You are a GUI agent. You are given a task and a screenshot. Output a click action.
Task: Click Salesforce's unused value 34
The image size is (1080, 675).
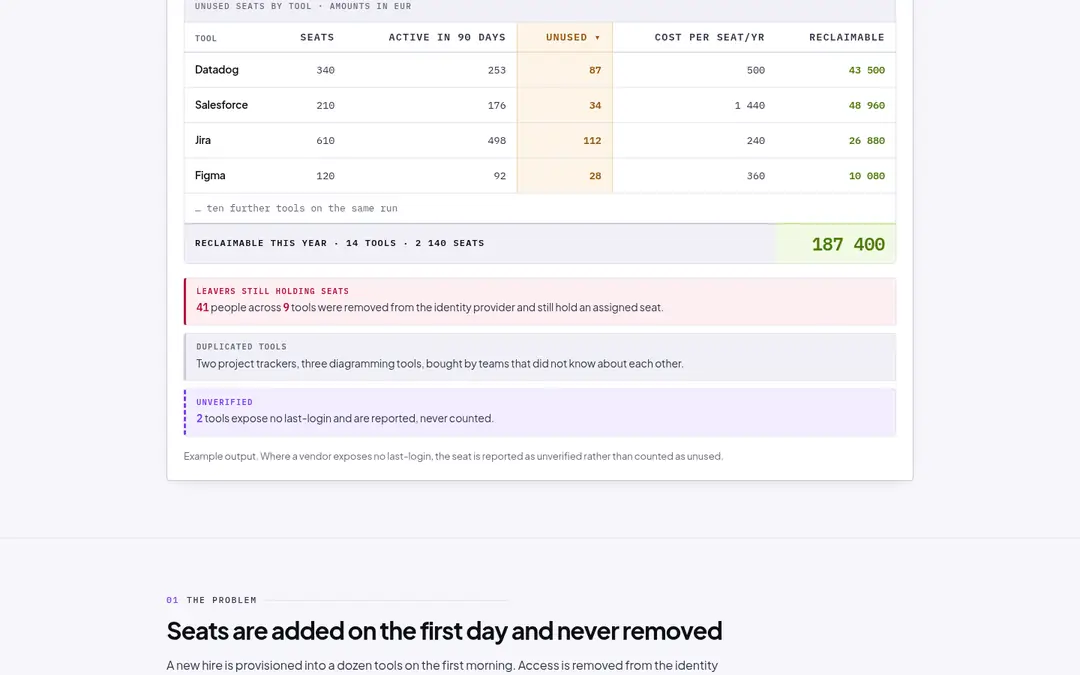(x=595, y=105)
